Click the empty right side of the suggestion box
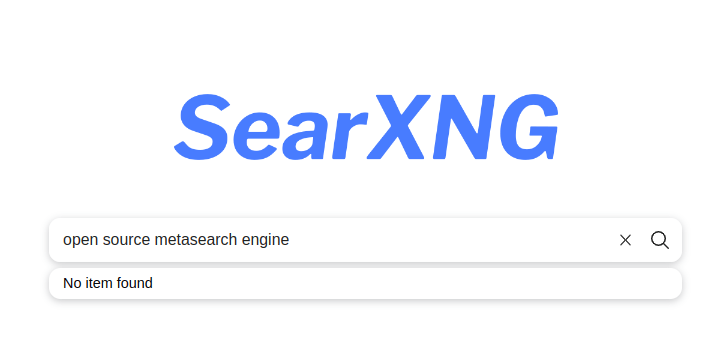Screen dimensions: 725x362 pyautogui.click(x=416, y=283)
